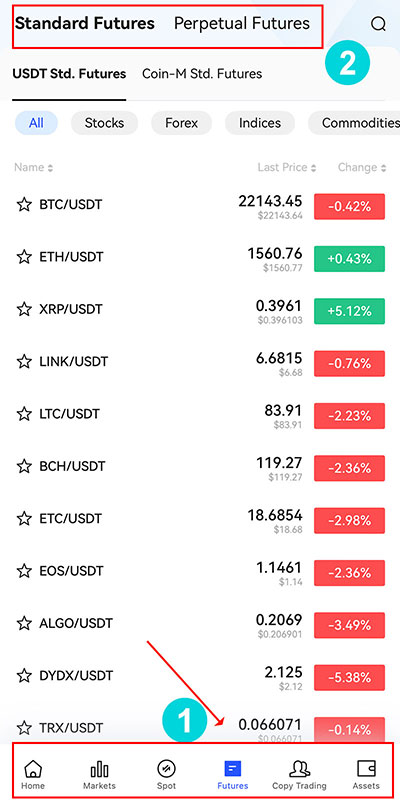Viewport: 400px width, 803px height.
Task: Filter by Stocks category chip
Action: [104, 123]
